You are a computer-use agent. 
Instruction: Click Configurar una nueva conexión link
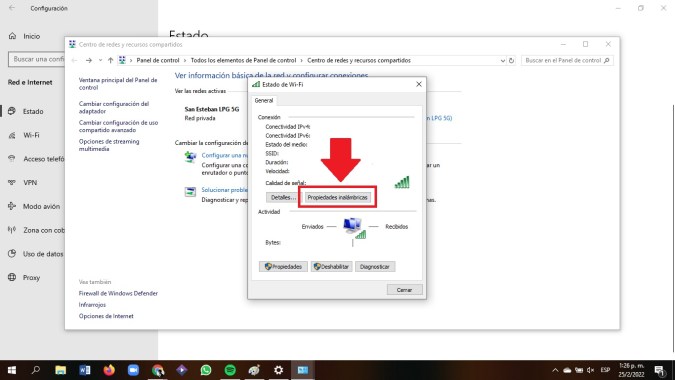pos(225,155)
